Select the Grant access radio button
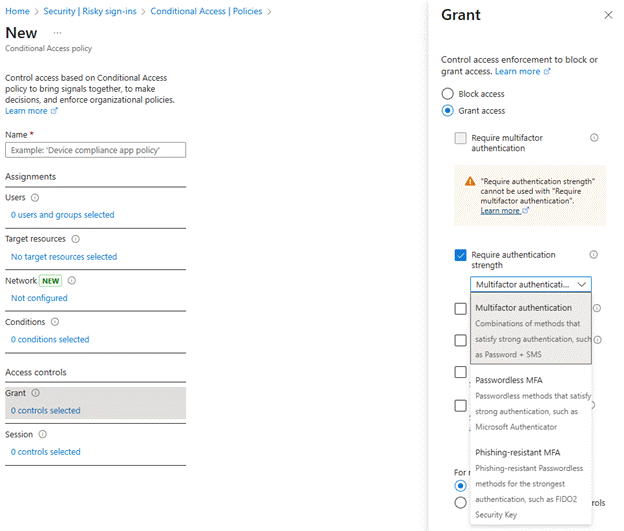This screenshot has width=624, height=531. click(x=447, y=111)
